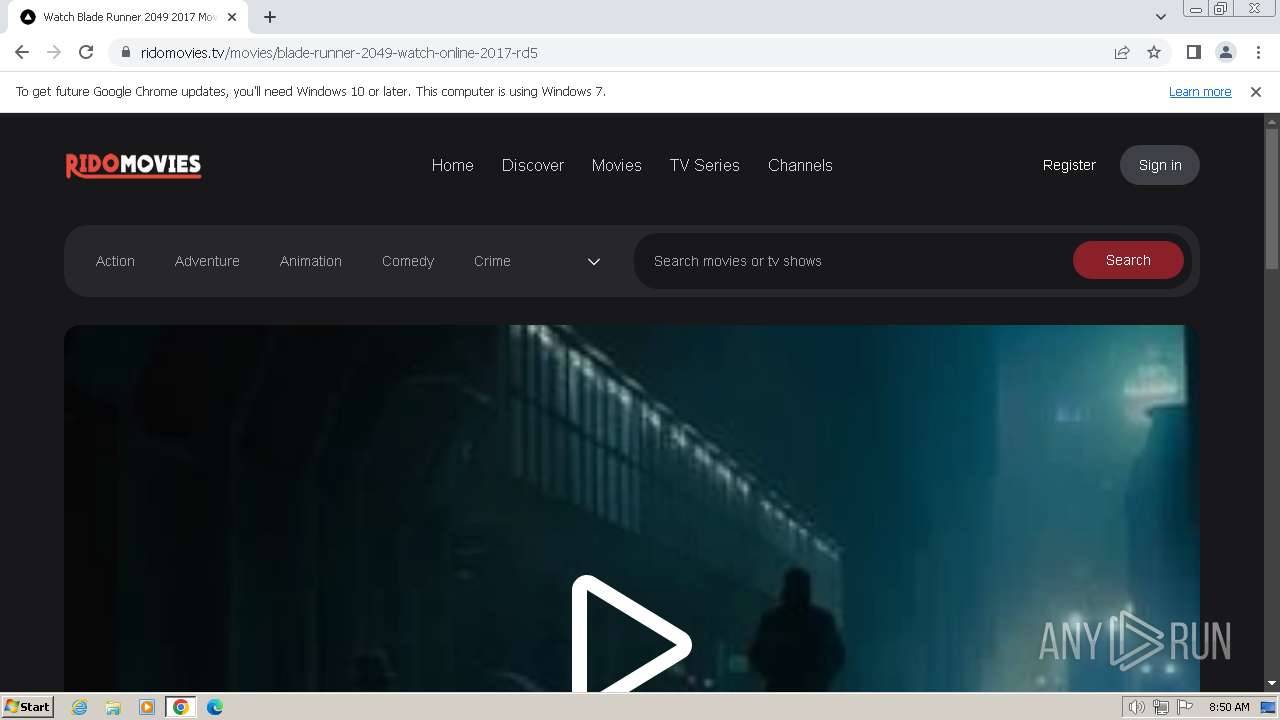Click the RidoMovies logo
This screenshot has width=1280, height=720.
click(134, 165)
